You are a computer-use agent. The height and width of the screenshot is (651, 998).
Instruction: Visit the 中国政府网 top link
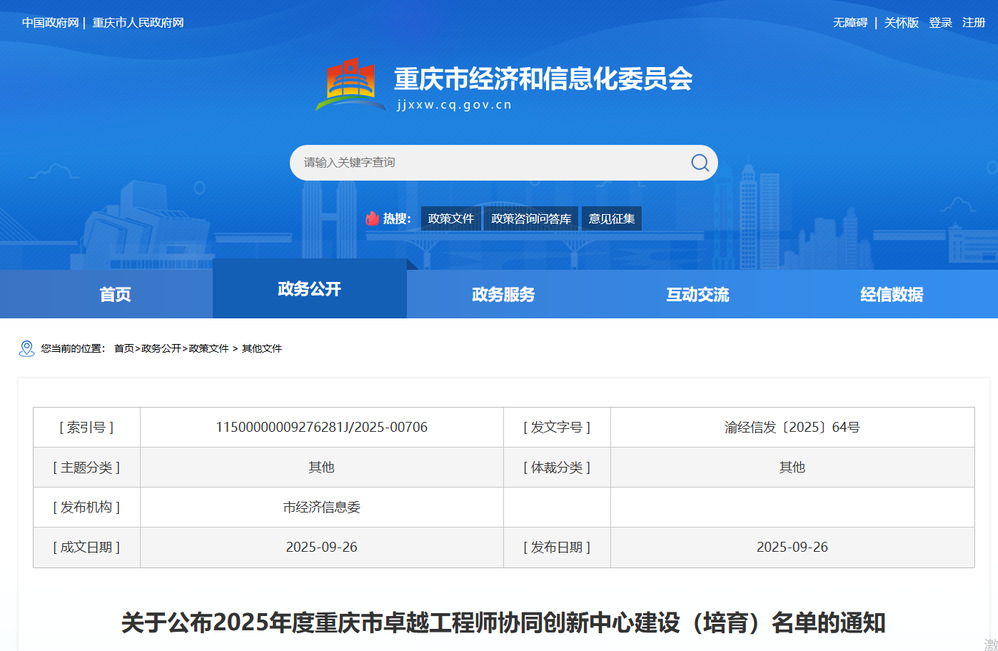(x=50, y=22)
